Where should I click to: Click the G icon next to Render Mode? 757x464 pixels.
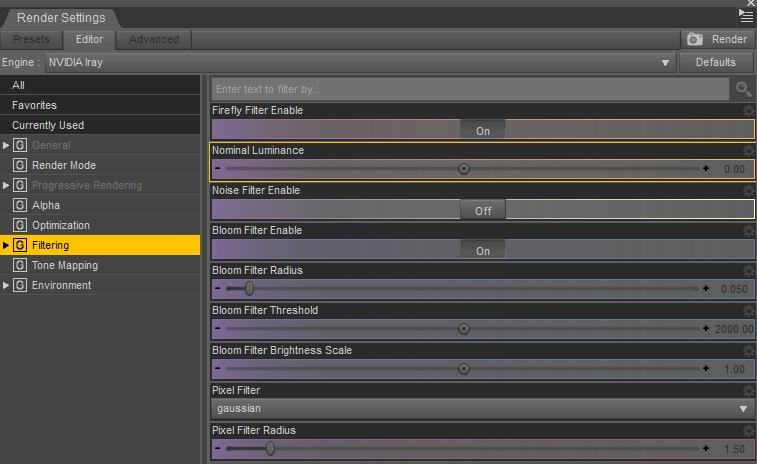pos(20,165)
